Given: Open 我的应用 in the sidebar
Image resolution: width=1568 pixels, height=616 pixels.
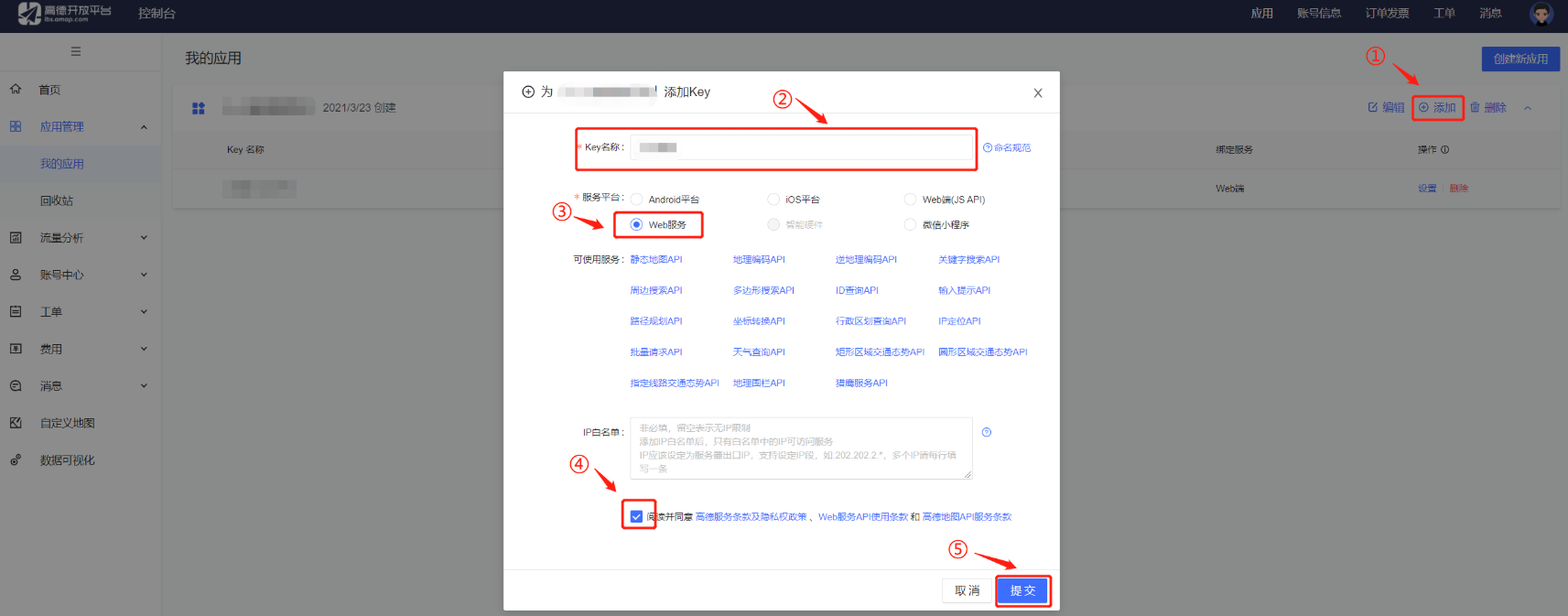Looking at the screenshot, I should click(62, 164).
